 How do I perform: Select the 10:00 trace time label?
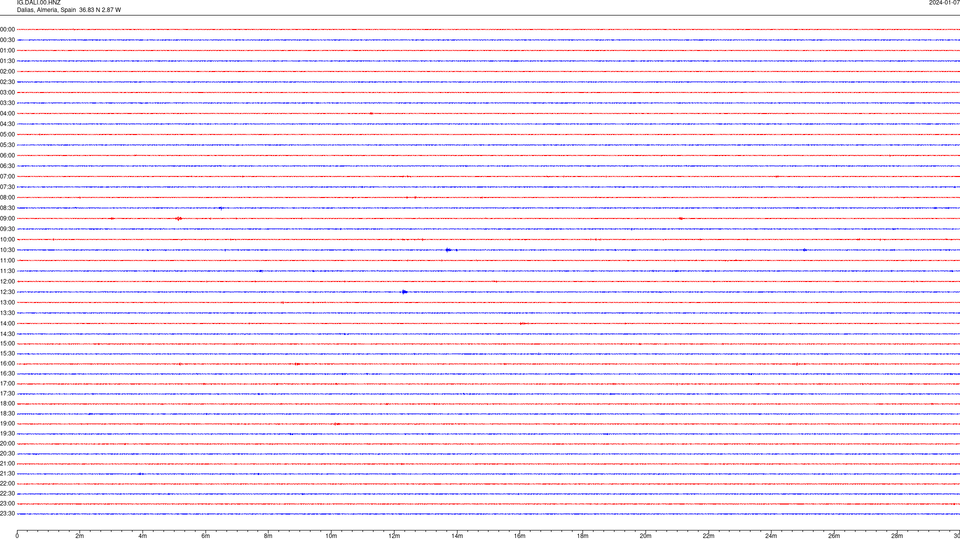point(7,239)
